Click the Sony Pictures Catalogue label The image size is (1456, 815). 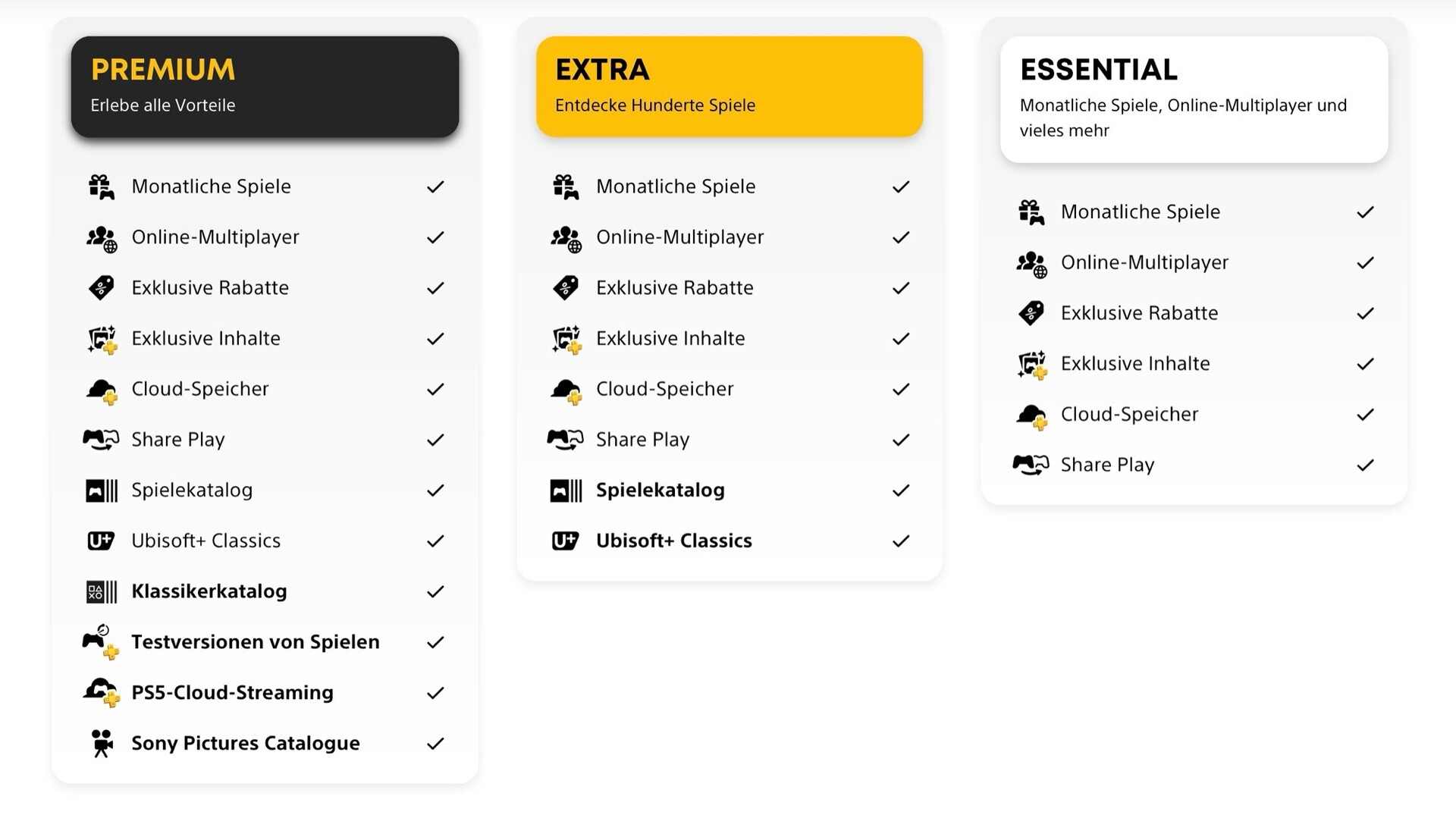pos(245,744)
